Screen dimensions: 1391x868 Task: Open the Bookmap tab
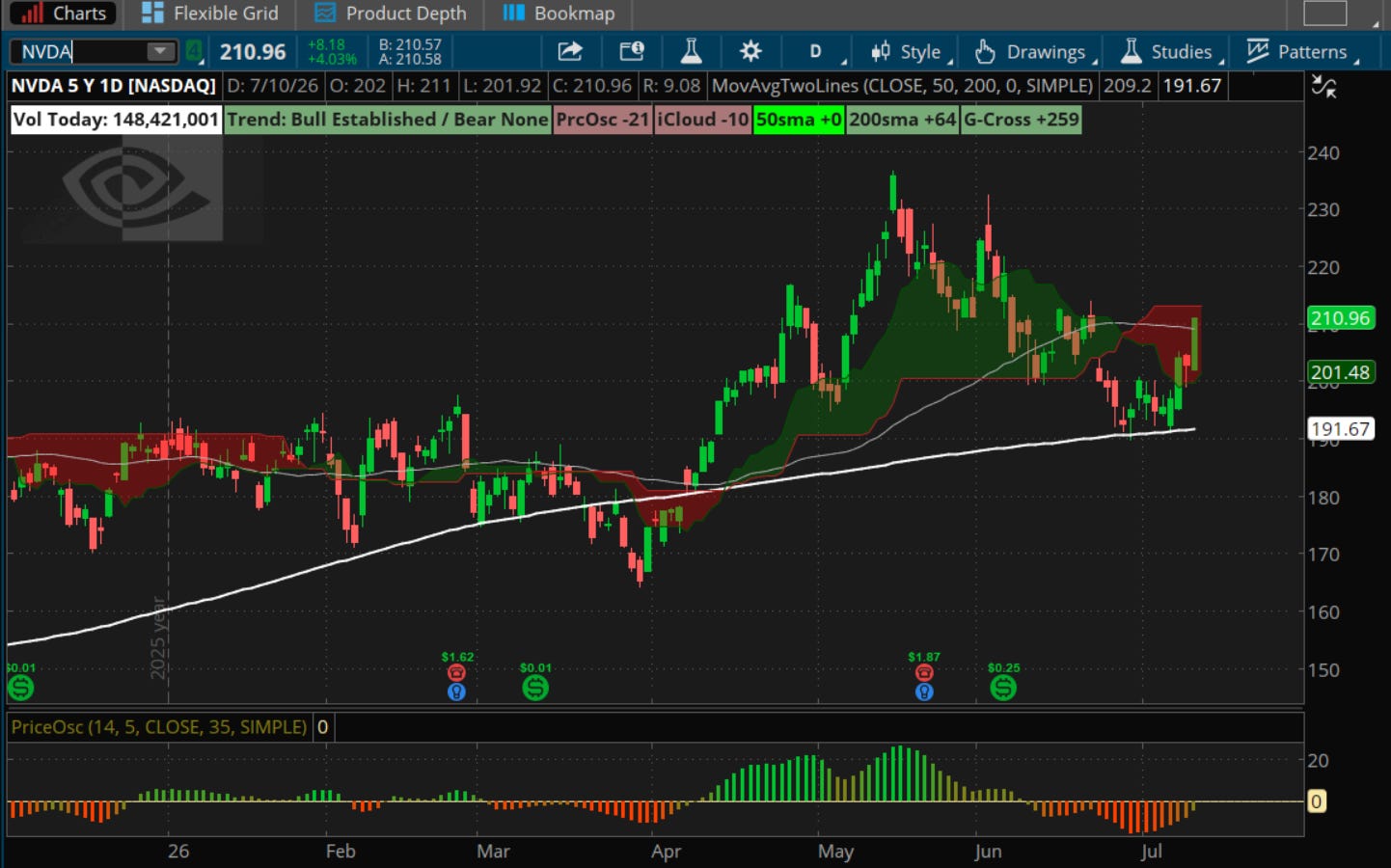click(x=559, y=14)
